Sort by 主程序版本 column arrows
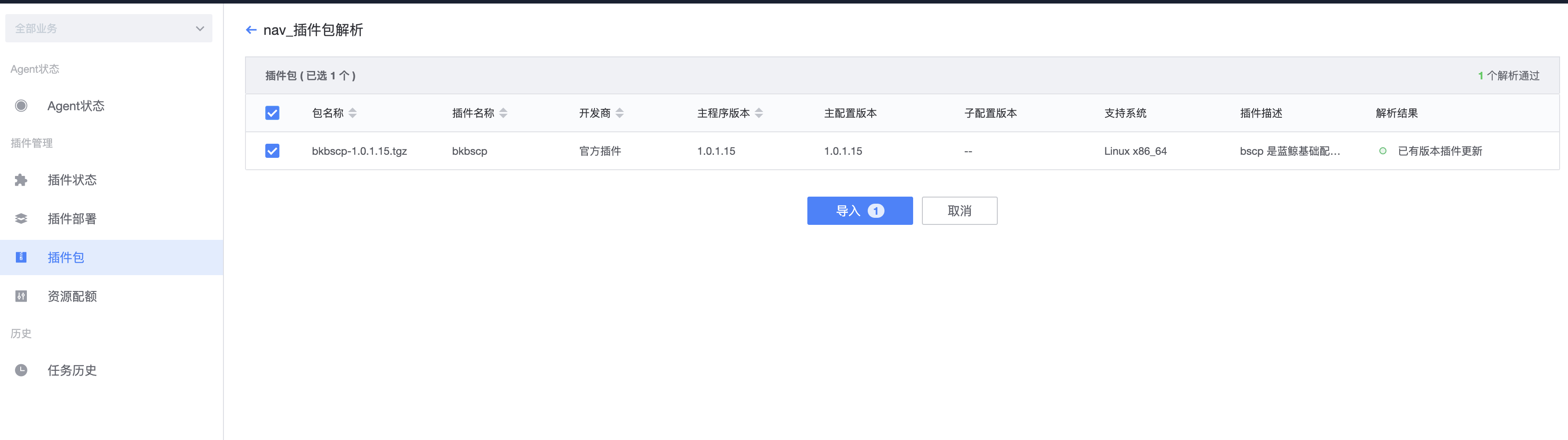The height and width of the screenshot is (440, 1568). click(x=758, y=113)
